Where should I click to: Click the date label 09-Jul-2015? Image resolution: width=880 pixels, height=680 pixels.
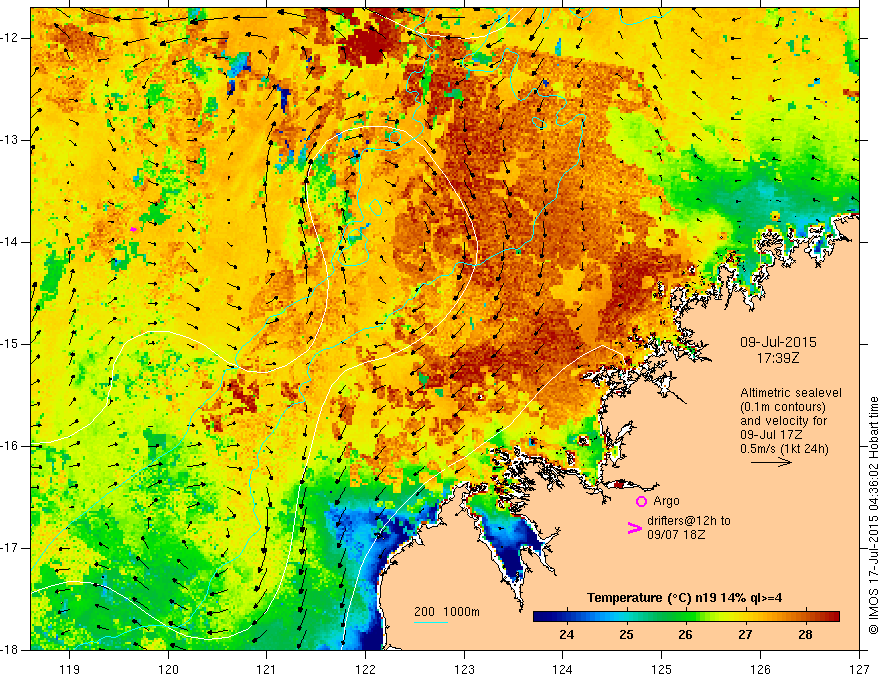pos(777,342)
